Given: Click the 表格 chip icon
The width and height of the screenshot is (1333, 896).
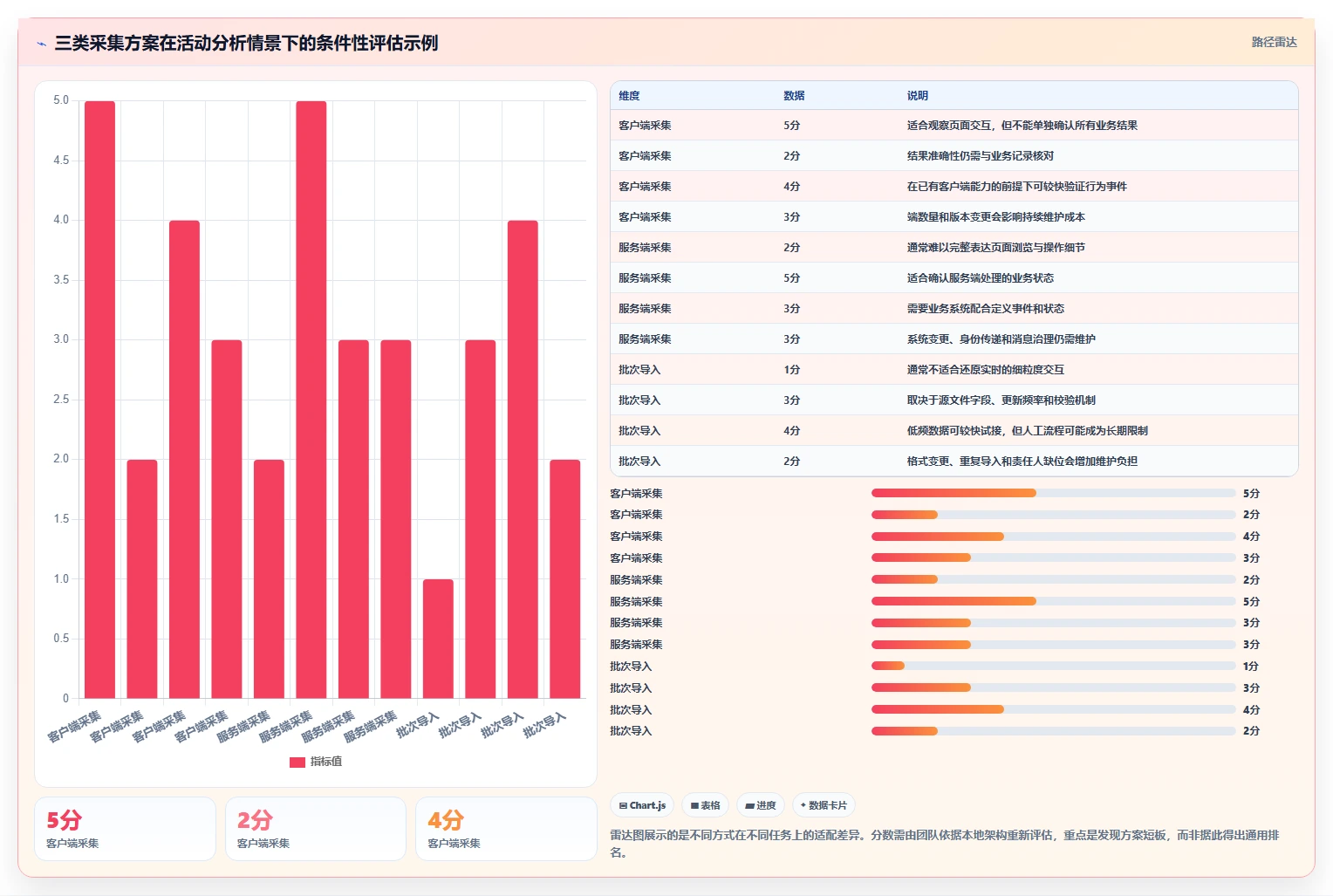Looking at the screenshot, I should [694, 805].
